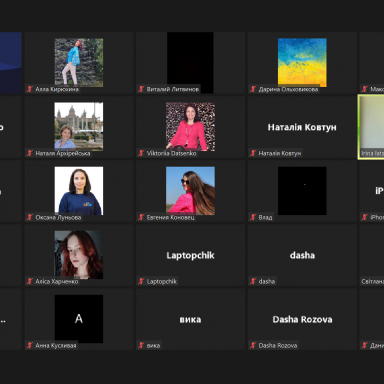Select the blue-yellow painting avatar of Дарина

[x=302, y=62]
